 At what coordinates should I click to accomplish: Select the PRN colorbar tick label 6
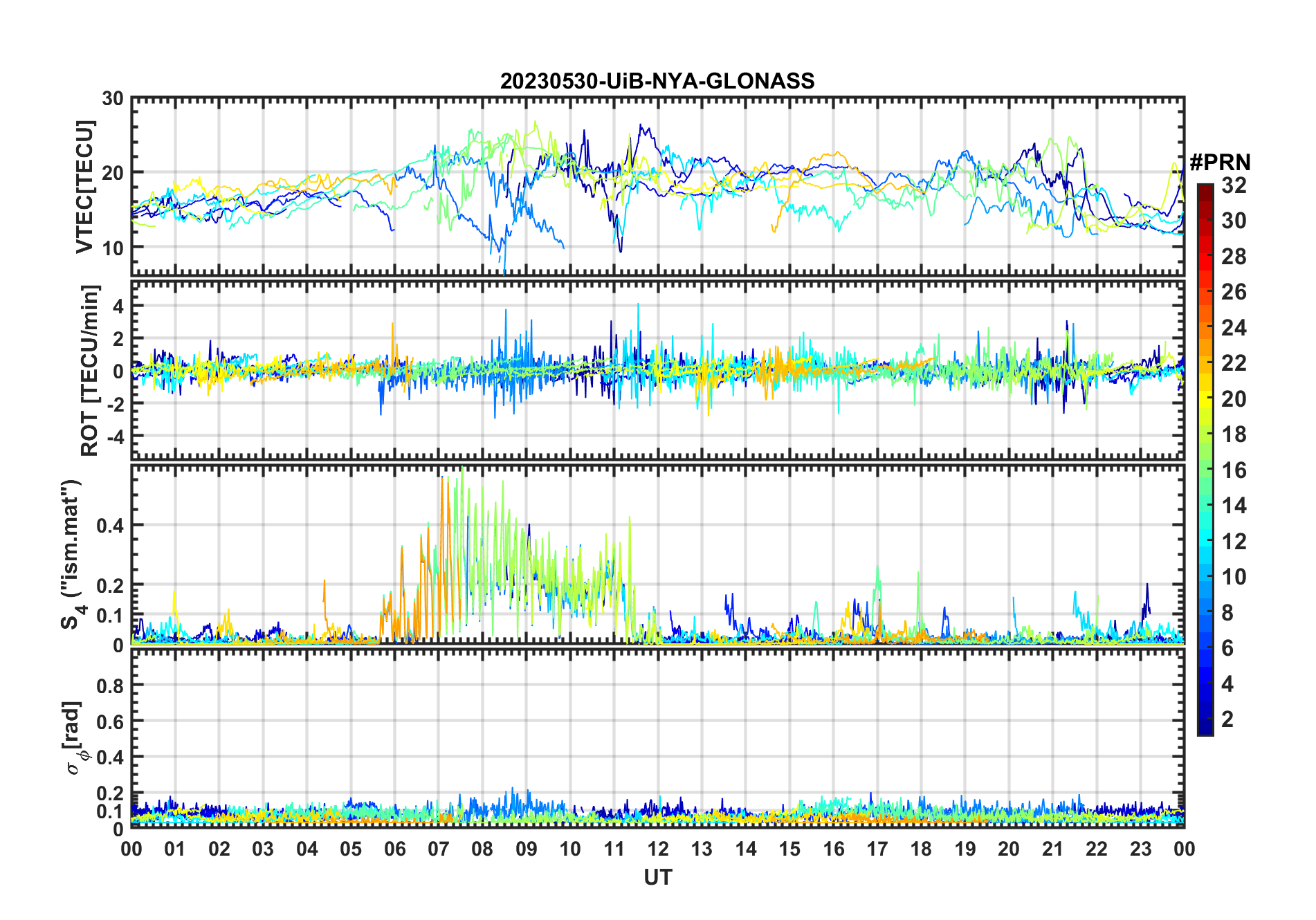pyautogui.click(x=1227, y=648)
